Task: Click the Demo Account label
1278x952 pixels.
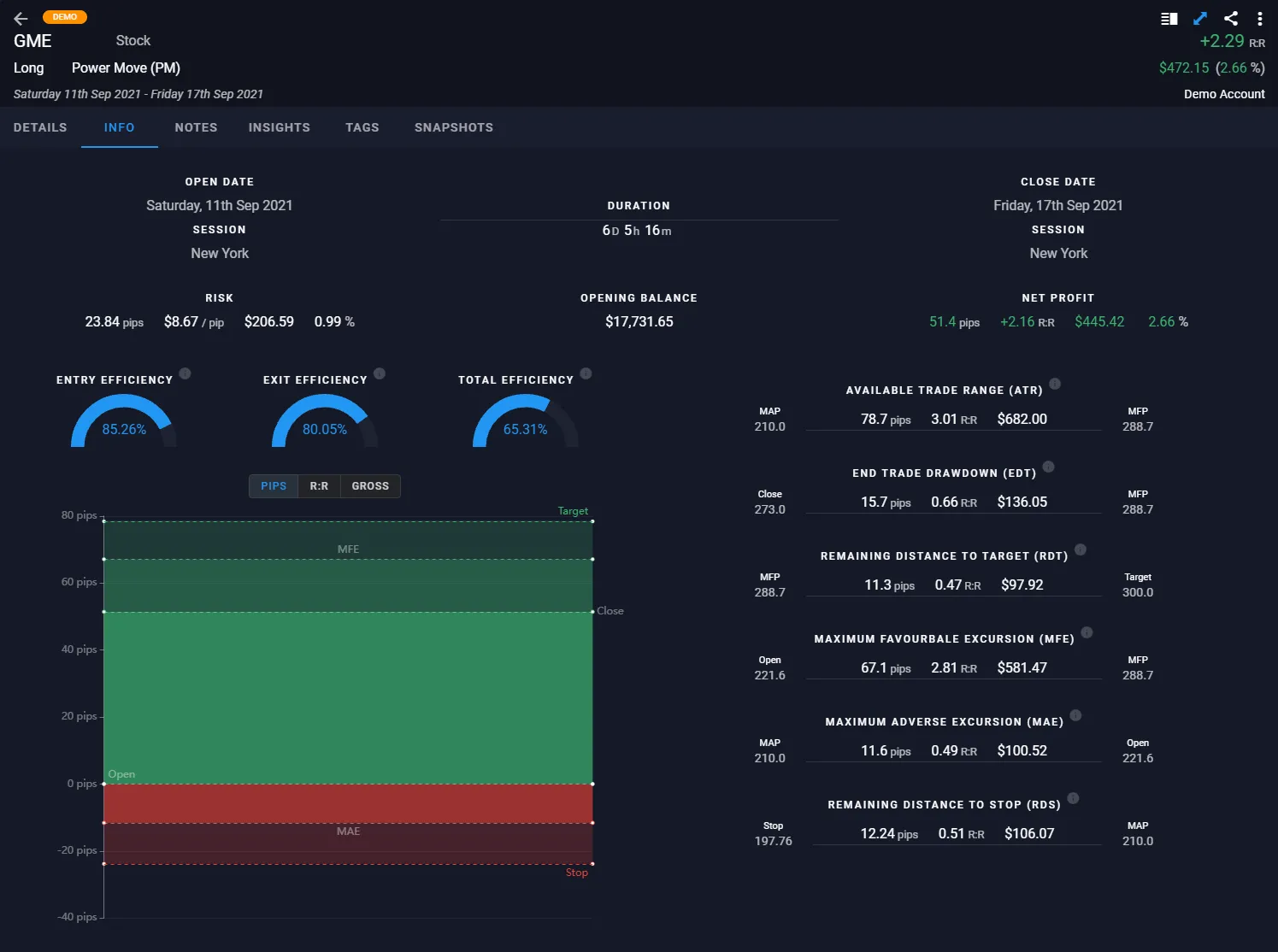Action: point(1224,94)
